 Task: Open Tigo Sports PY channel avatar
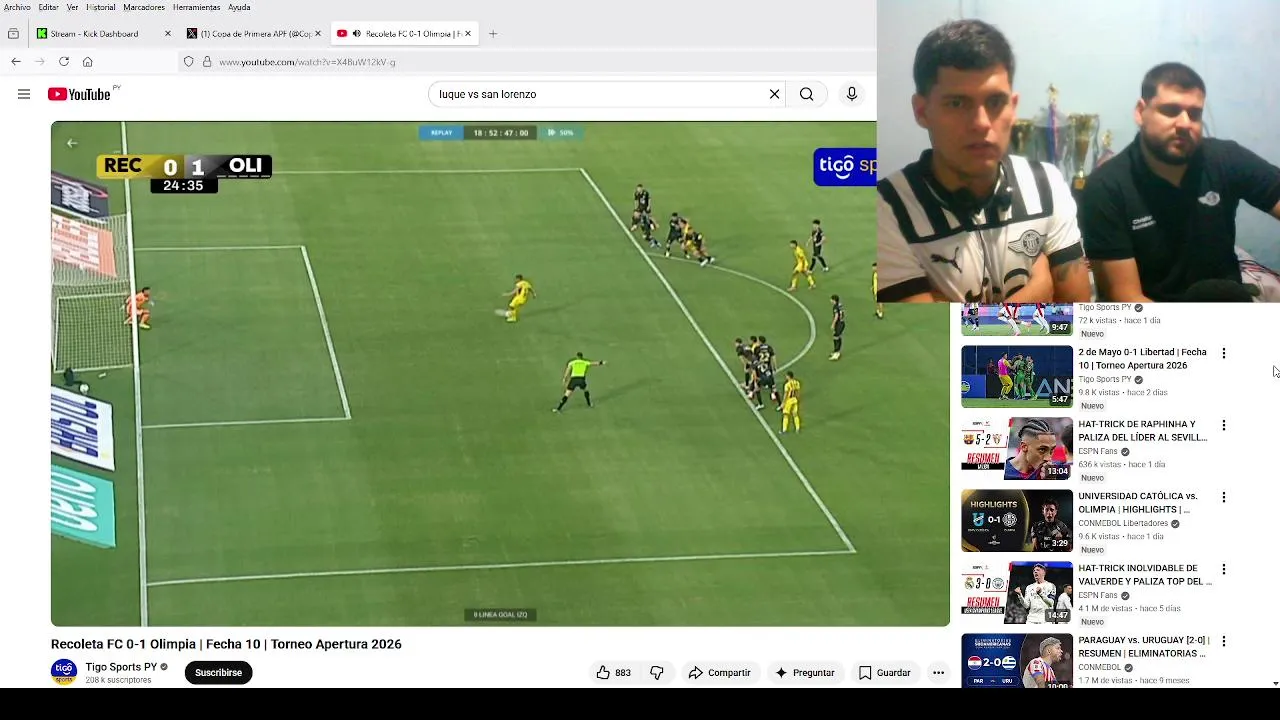[x=64, y=672]
